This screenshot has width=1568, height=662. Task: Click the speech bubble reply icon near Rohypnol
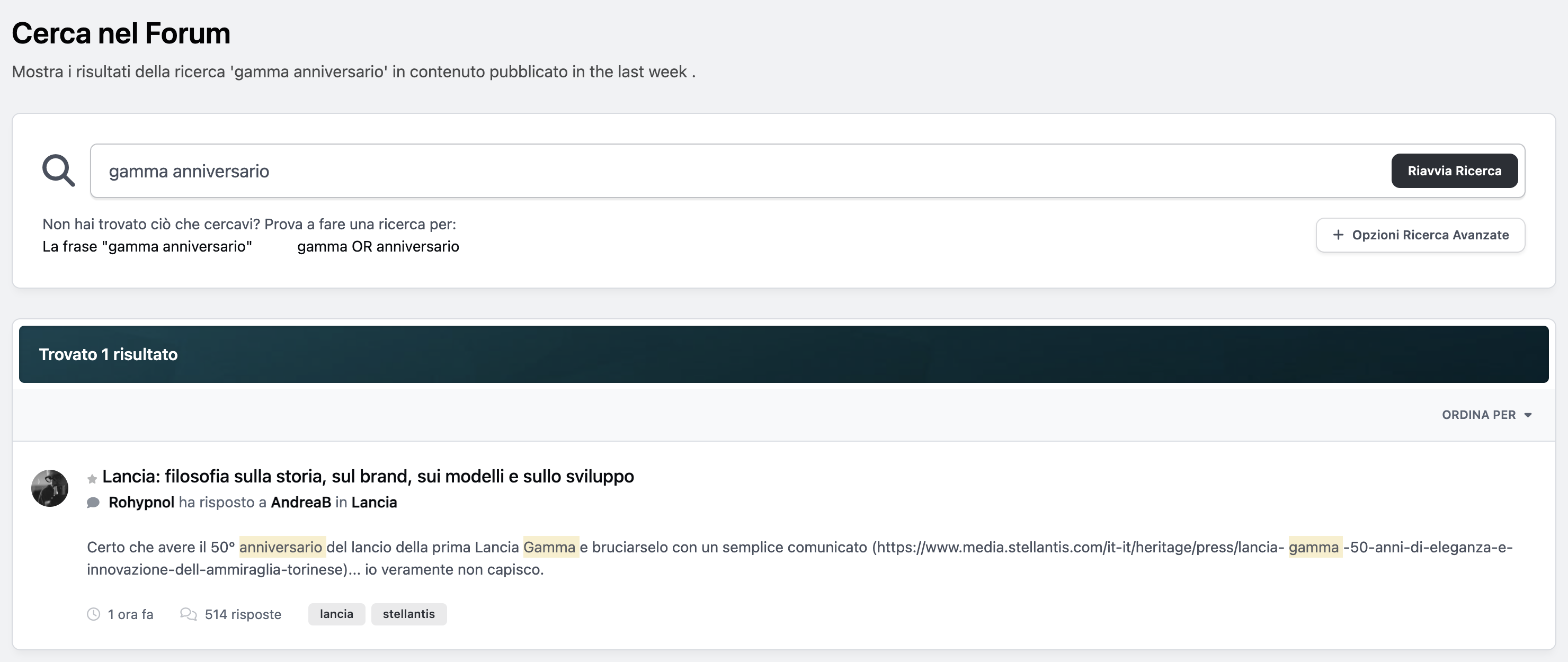point(93,503)
